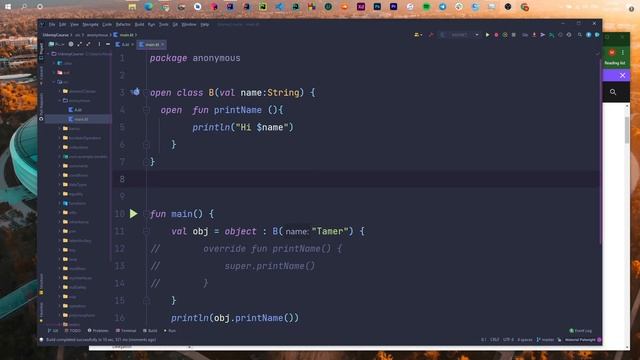Screen dimensions: 640x360
Task: Open the Run menu
Action: (x=151, y=24)
